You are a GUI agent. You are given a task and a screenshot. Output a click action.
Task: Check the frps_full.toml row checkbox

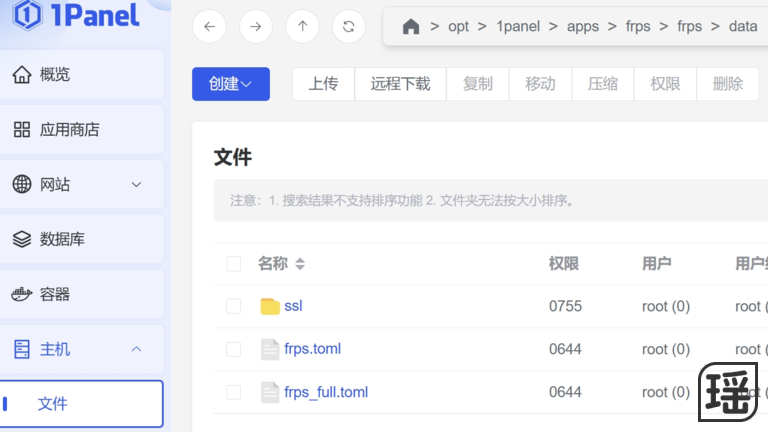pyautogui.click(x=233, y=392)
